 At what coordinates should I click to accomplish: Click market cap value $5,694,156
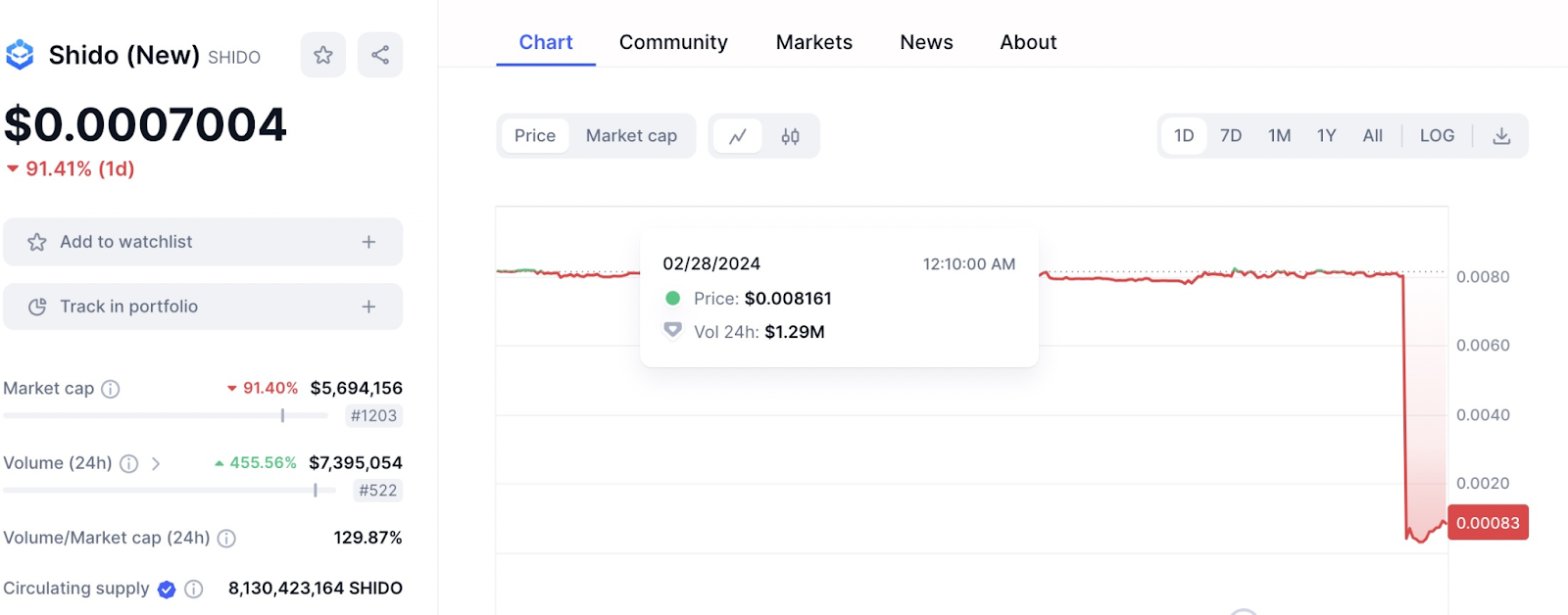[x=357, y=389]
